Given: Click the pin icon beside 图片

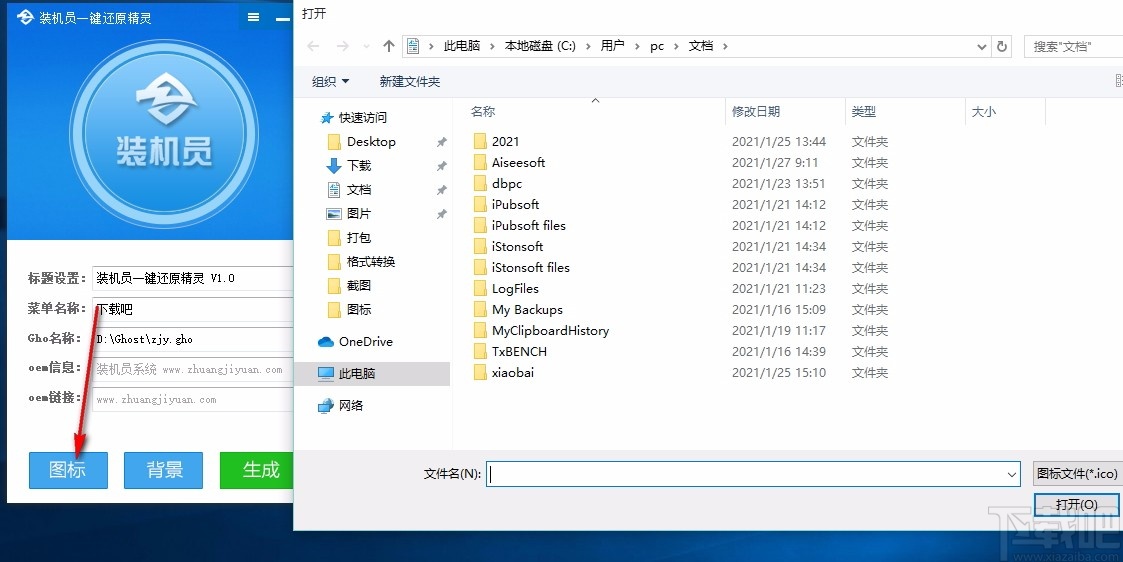Looking at the screenshot, I should coord(442,214).
